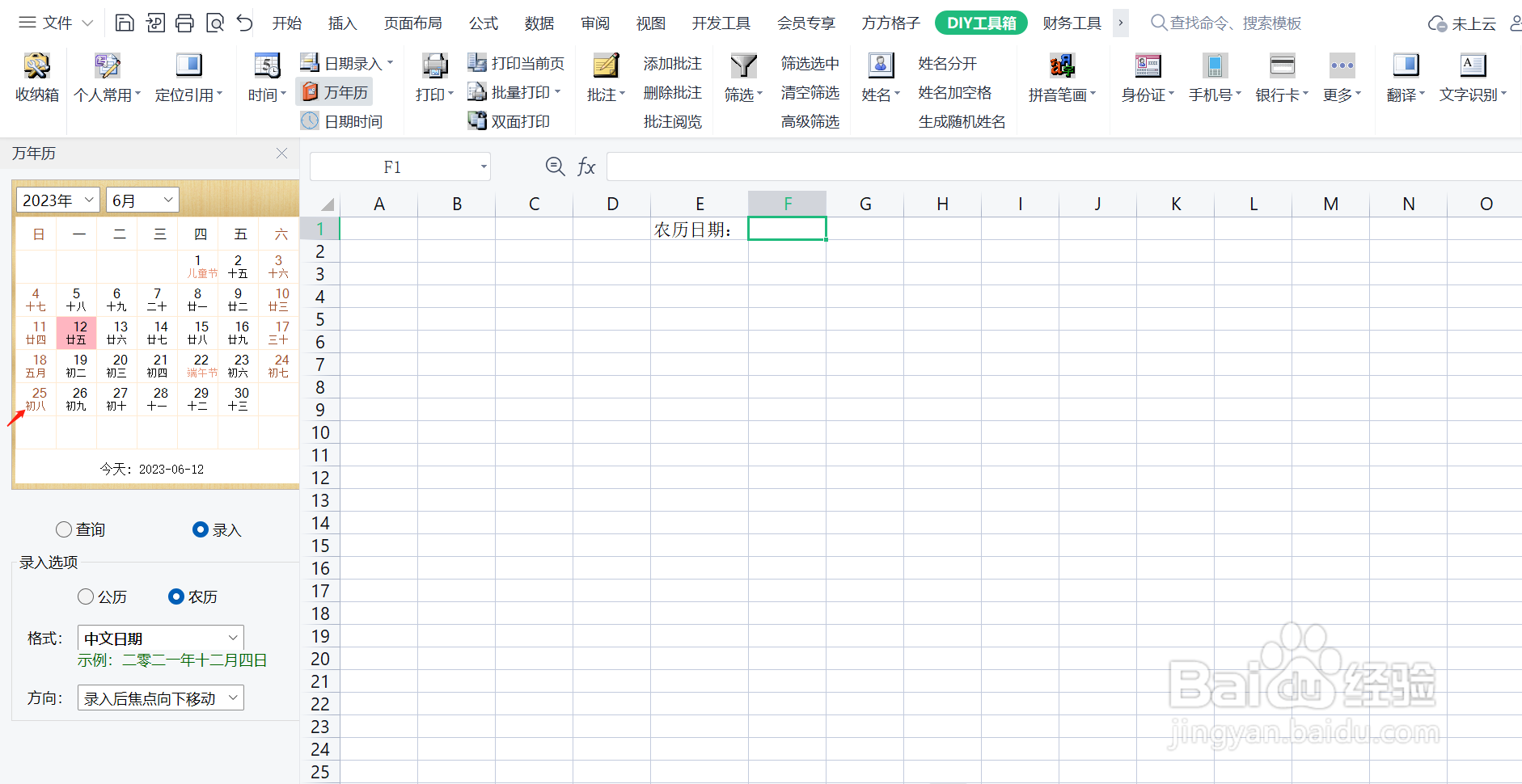Screen dimensions: 1522x784
Task: Click the 姓名 person icon
Action: tap(881, 65)
